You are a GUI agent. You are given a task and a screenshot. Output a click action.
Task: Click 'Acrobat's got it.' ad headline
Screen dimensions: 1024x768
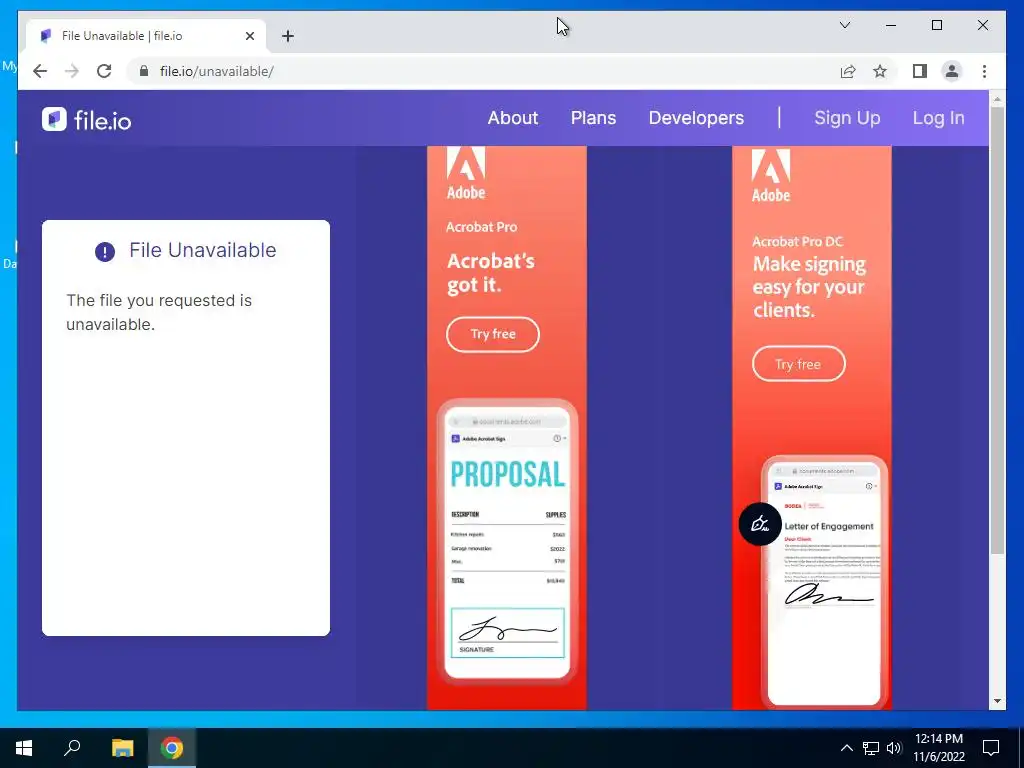tap(490, 272)
